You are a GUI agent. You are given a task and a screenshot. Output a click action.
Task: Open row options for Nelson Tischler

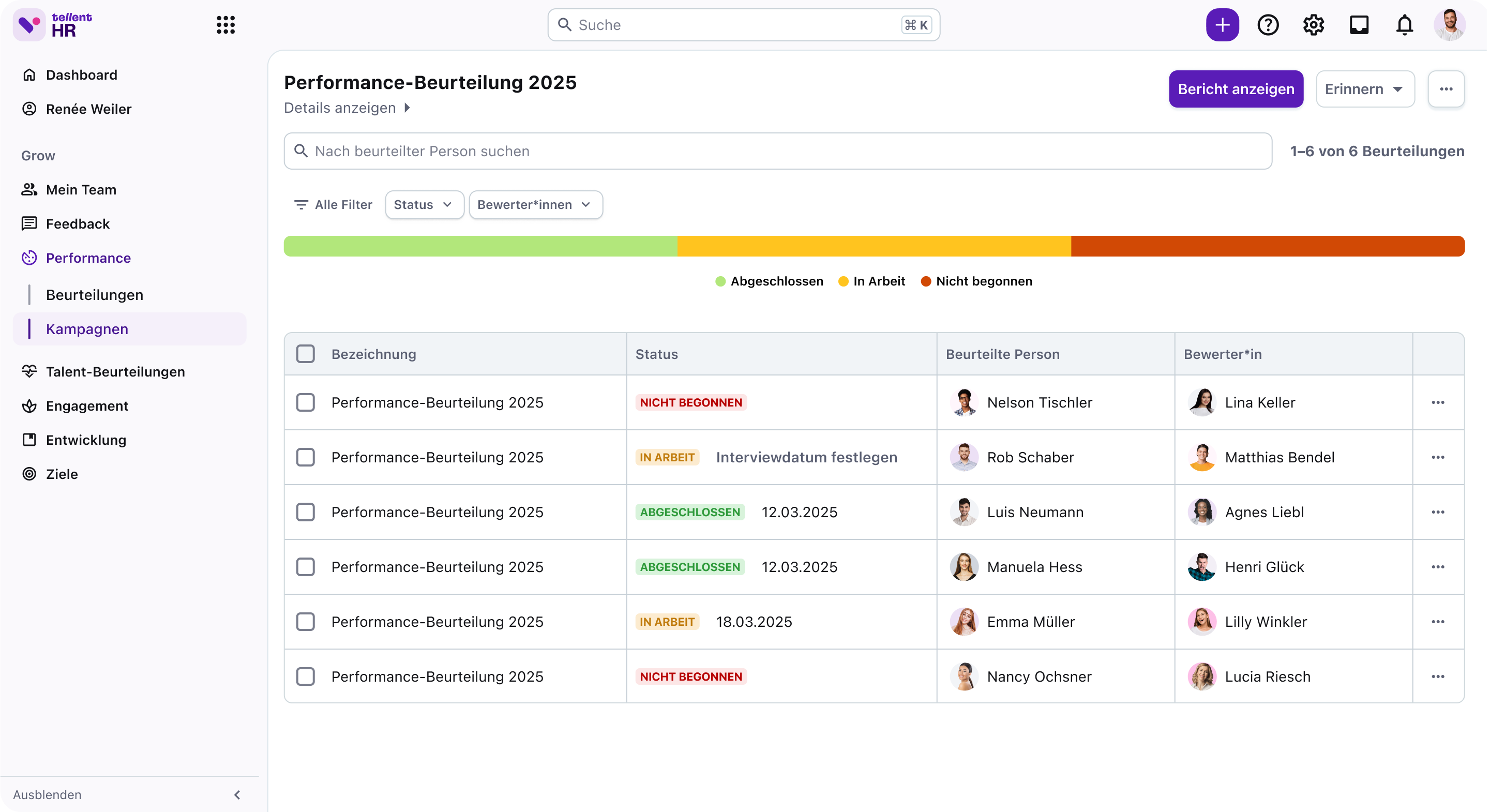(x=1437, y=402)
